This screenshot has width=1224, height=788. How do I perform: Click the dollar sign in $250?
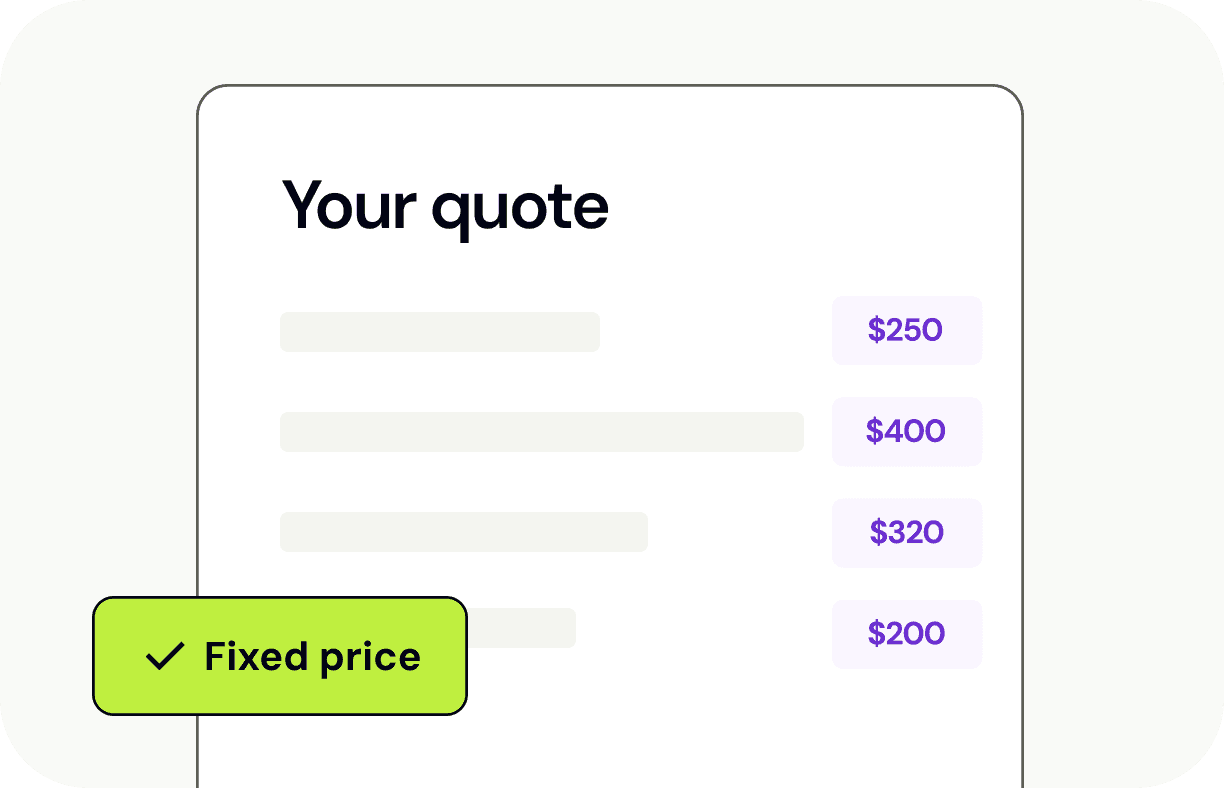click(877, 330)
